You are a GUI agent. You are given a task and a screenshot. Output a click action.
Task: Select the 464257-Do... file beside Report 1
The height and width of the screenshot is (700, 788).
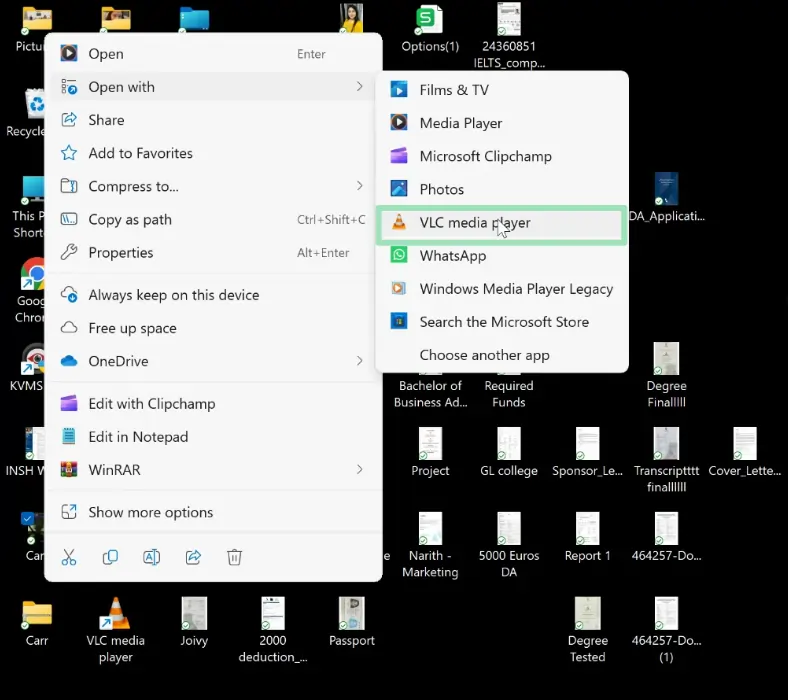[666, 529]
